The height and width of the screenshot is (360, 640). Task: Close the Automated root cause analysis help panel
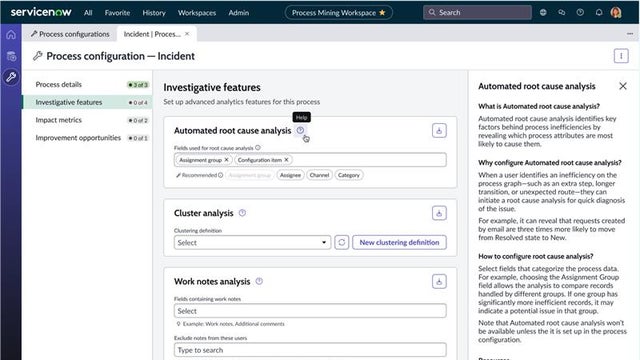[622, 86]
